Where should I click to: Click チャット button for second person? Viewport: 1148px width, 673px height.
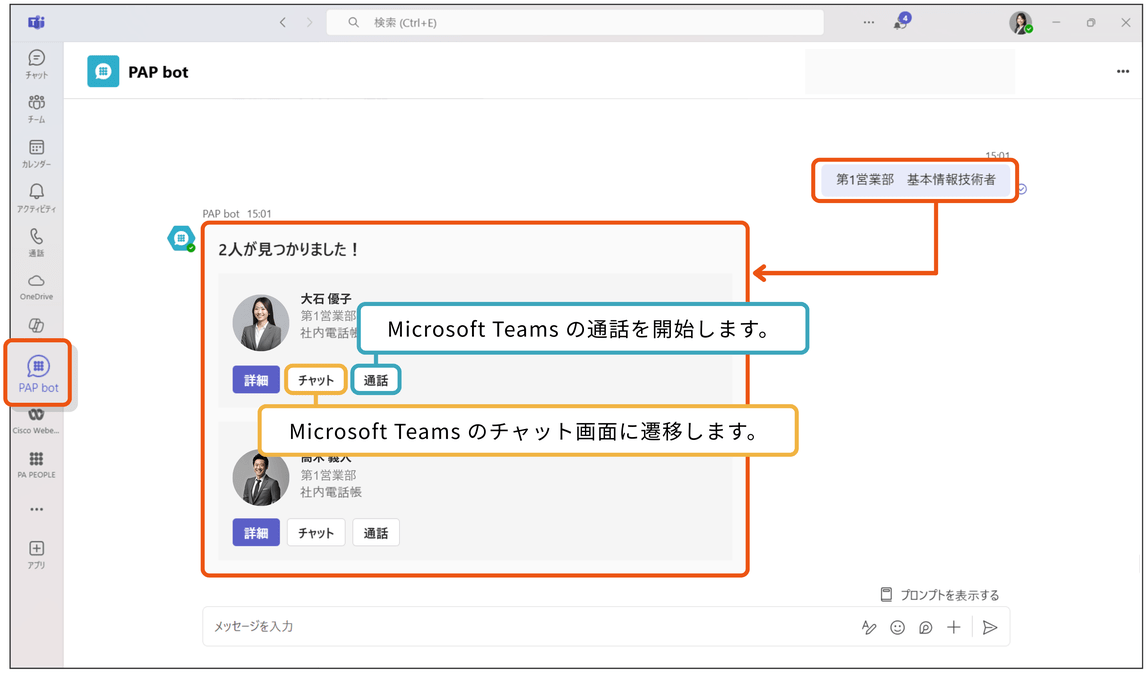point(316,532)
